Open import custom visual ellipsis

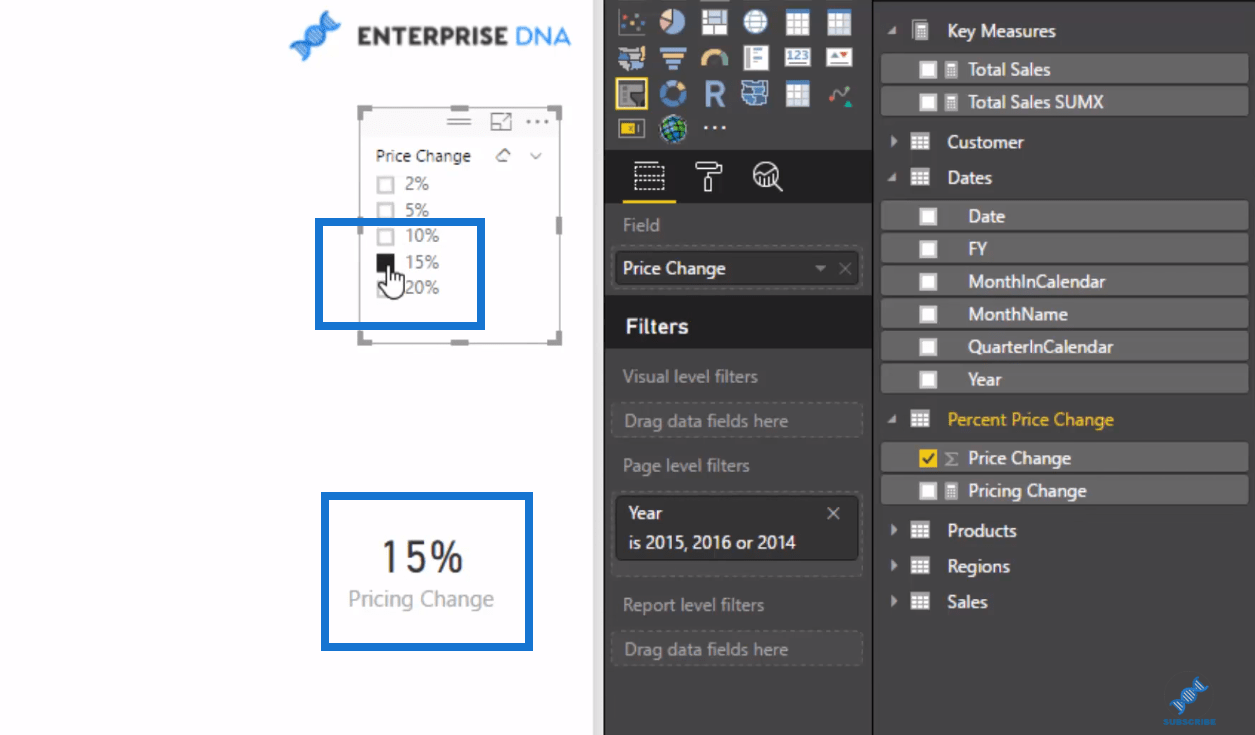714,128
